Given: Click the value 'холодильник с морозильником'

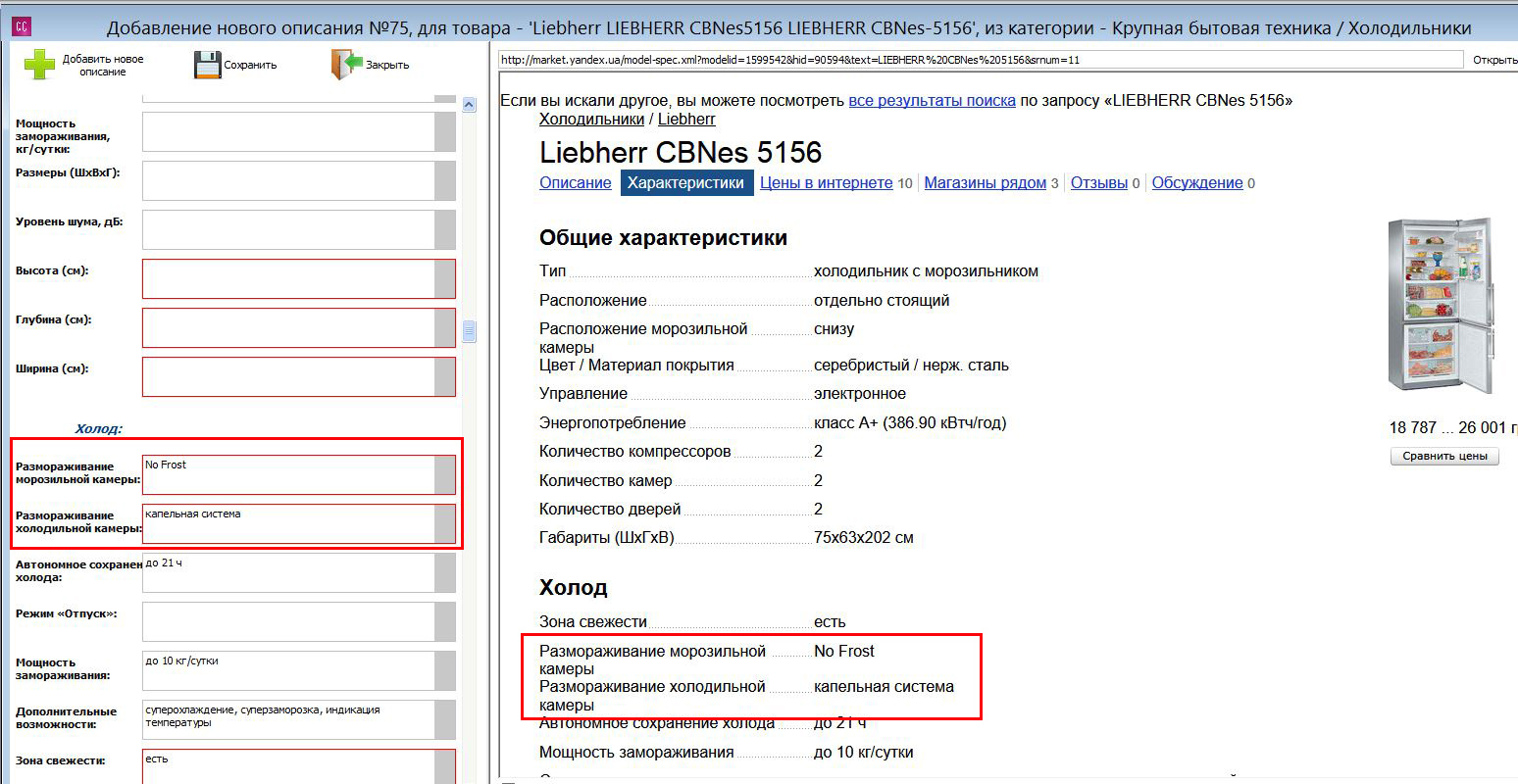Looking at the screenshot, I should [x=926, y=271].
